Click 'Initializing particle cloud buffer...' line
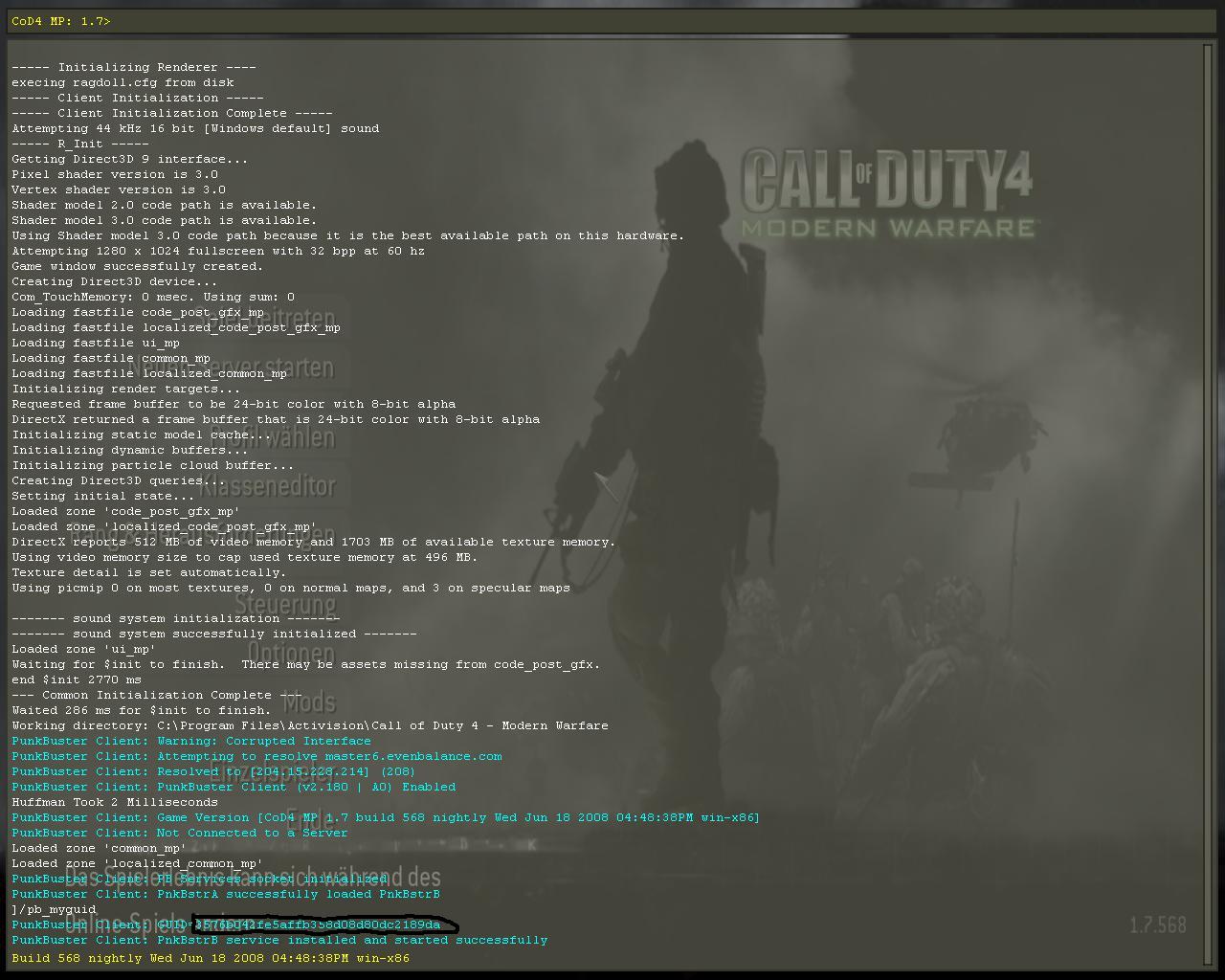The image size is (1225, 980). click(x=153, y=465)
